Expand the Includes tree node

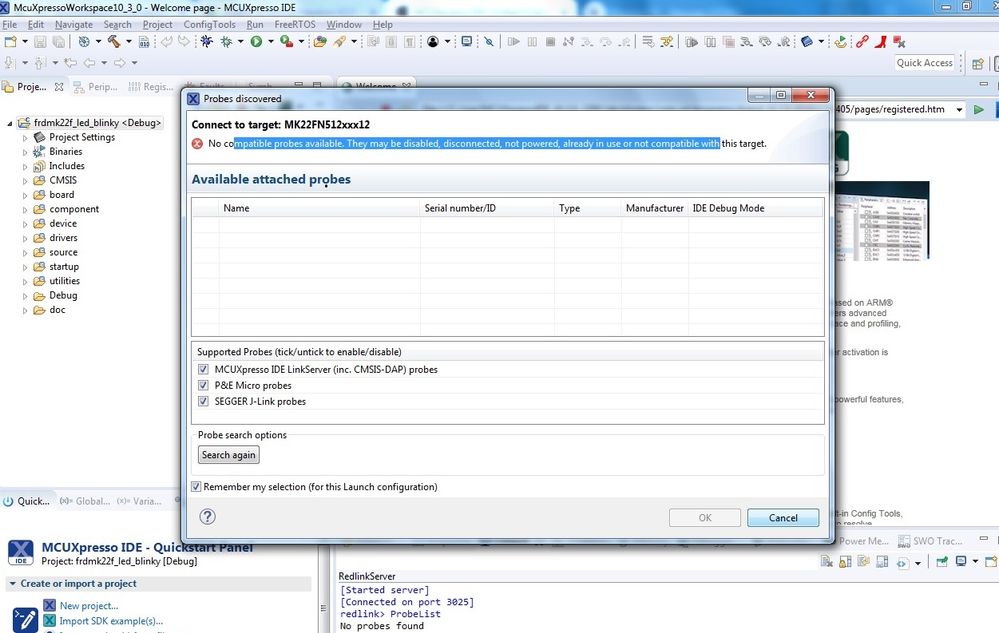(25, 167)
